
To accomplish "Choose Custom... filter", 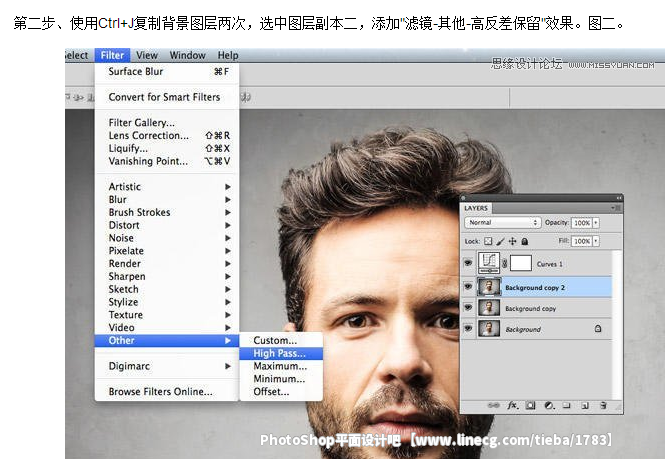I will (281, 341).
